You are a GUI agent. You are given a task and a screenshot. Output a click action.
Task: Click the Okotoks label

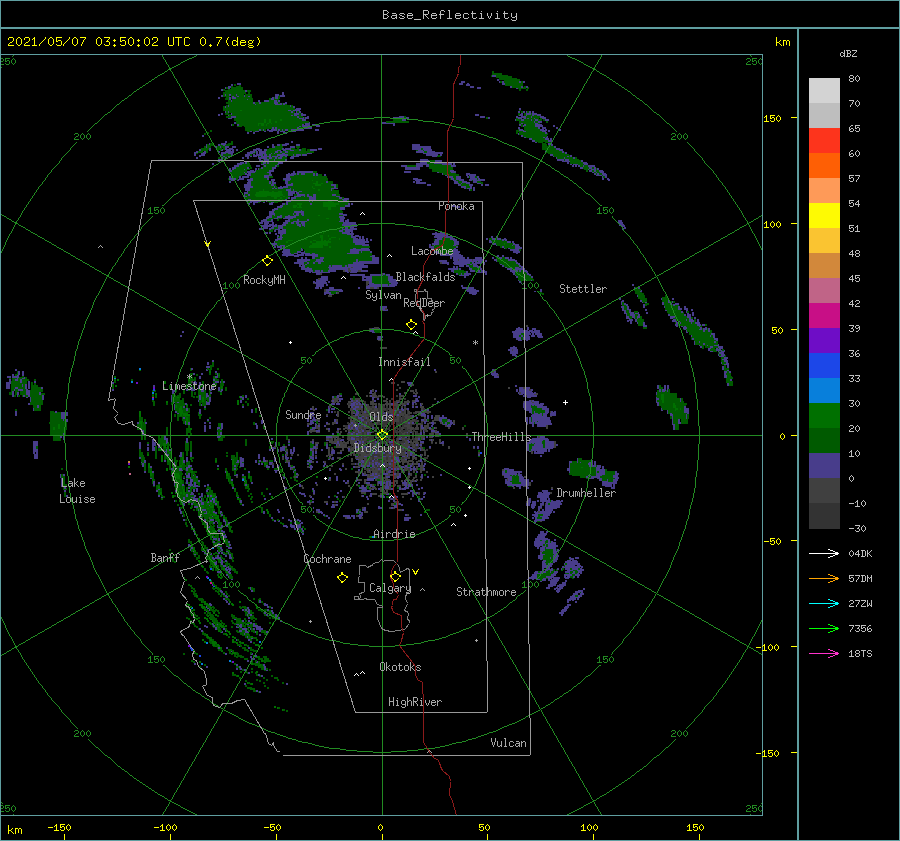pos(400,667)
